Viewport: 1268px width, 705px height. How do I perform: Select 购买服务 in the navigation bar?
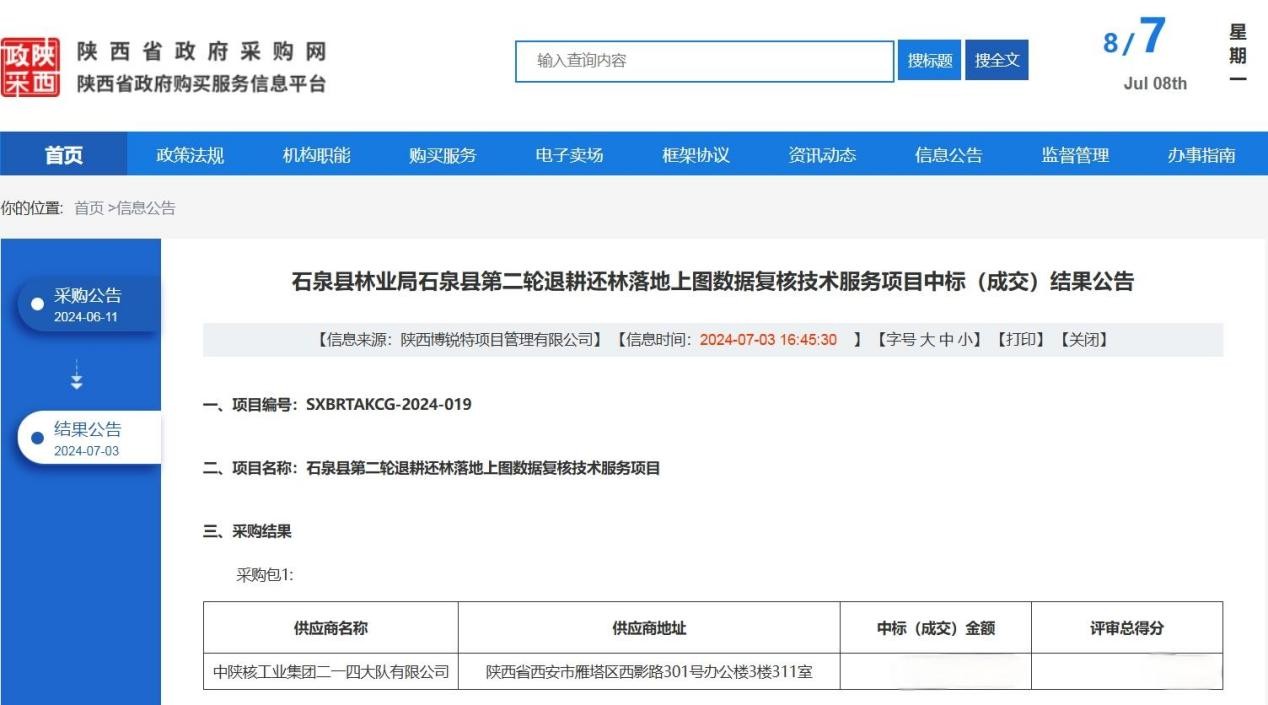pyautogui.click(x=443, y=155)
